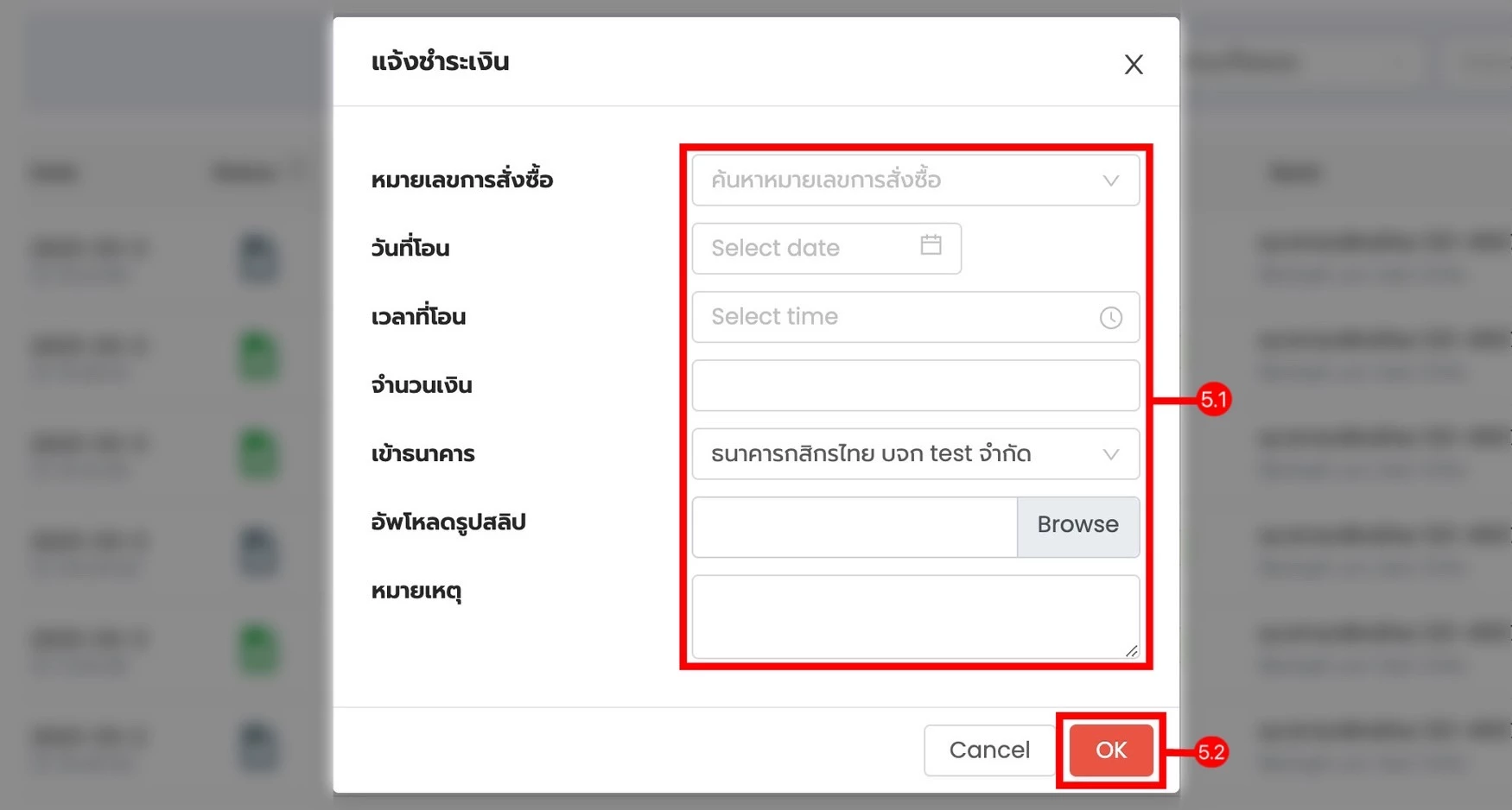Focus the amount (จำนวนเงิน) text field
Screen dimensions: 1512x810
point(915,385)
